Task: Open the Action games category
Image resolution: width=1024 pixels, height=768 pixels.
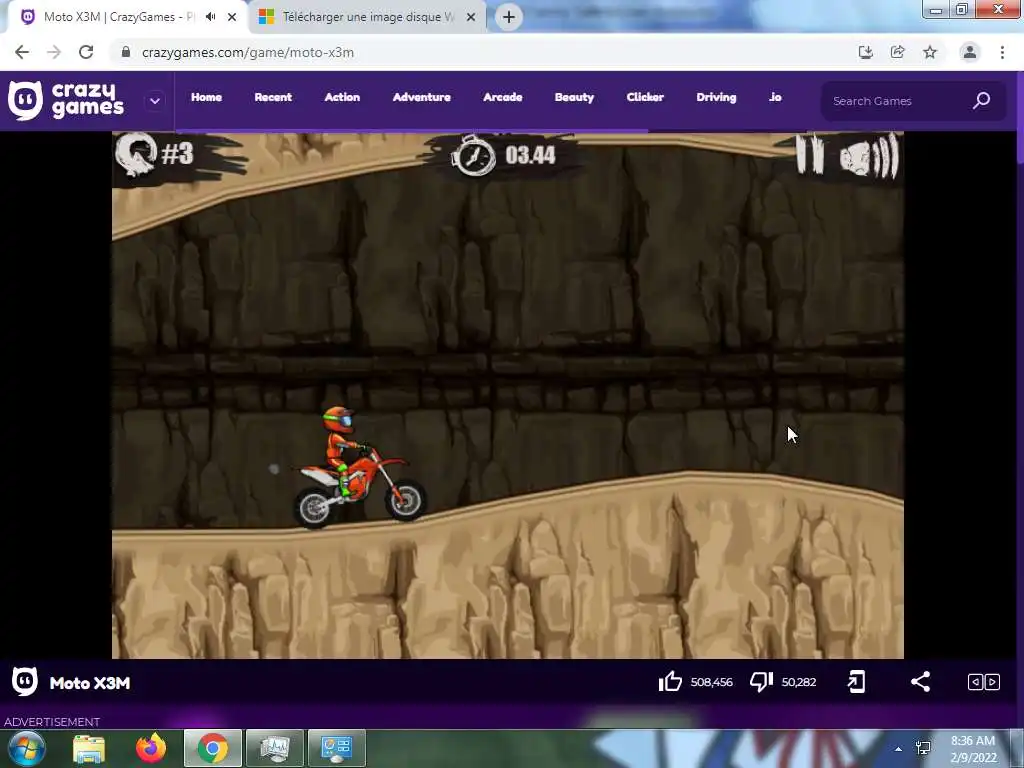Action: tap(342, 97)
